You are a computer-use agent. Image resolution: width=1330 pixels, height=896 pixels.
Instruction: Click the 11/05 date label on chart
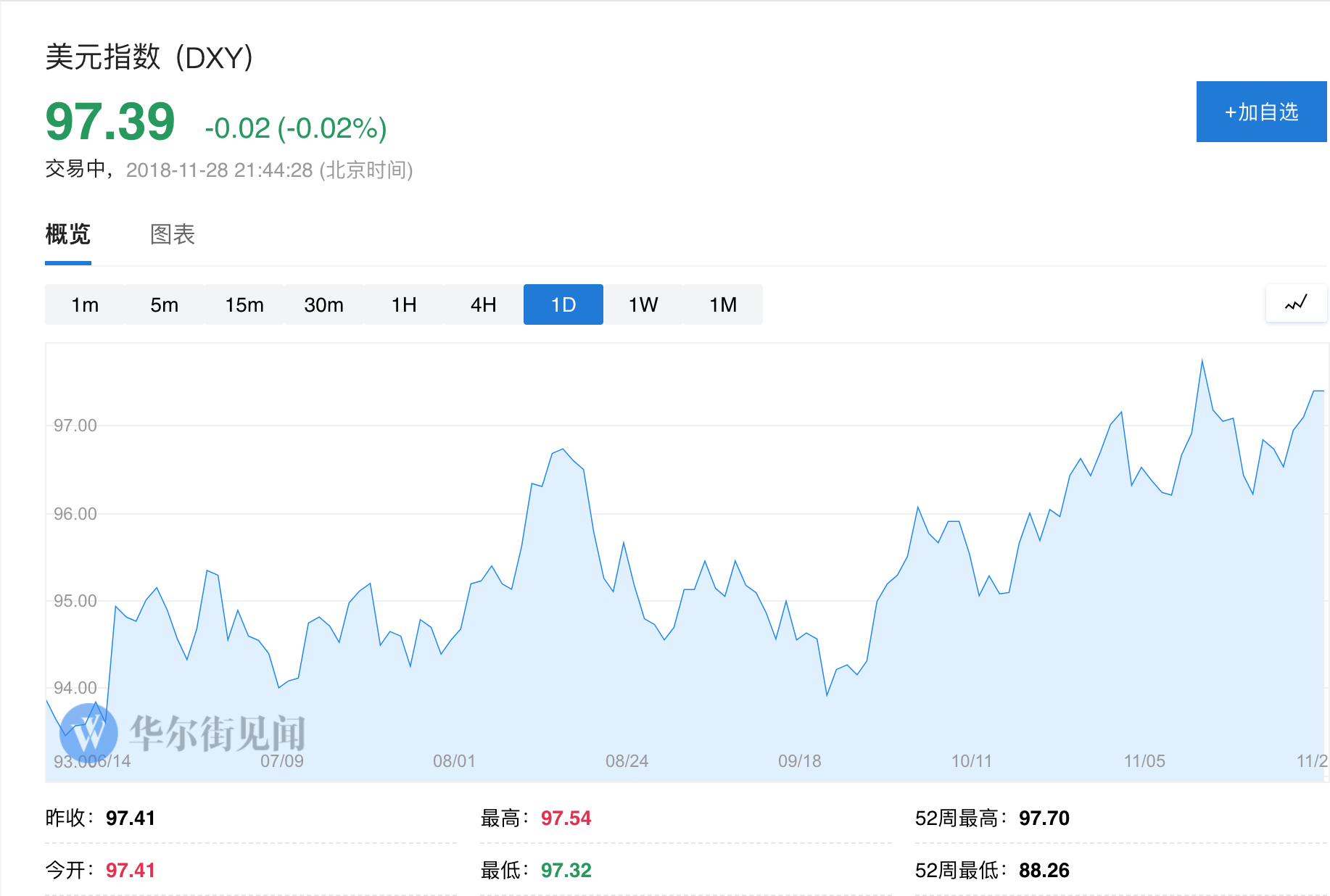(x=1144, y=761)
